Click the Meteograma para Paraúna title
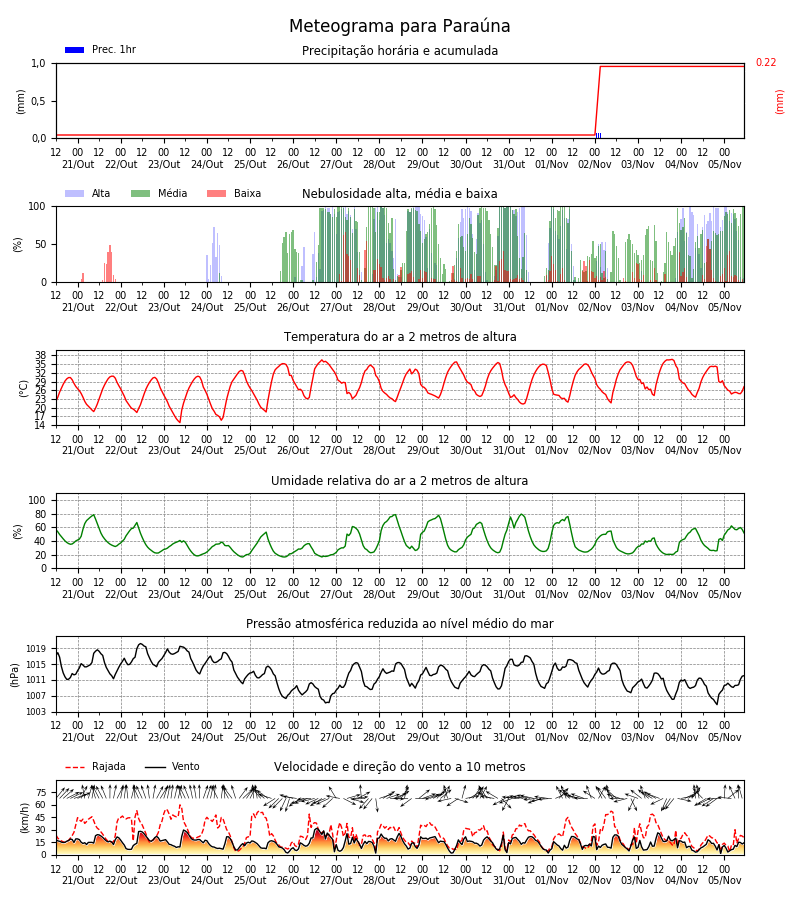The image size is (800, 900). pos(399,26)
